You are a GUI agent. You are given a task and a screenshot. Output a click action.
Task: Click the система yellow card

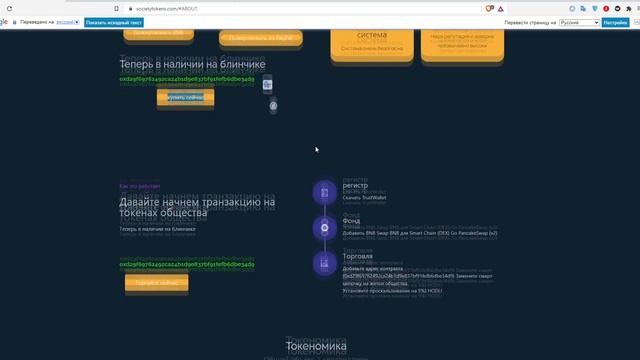pyautogui.click(x=372, y=45)
